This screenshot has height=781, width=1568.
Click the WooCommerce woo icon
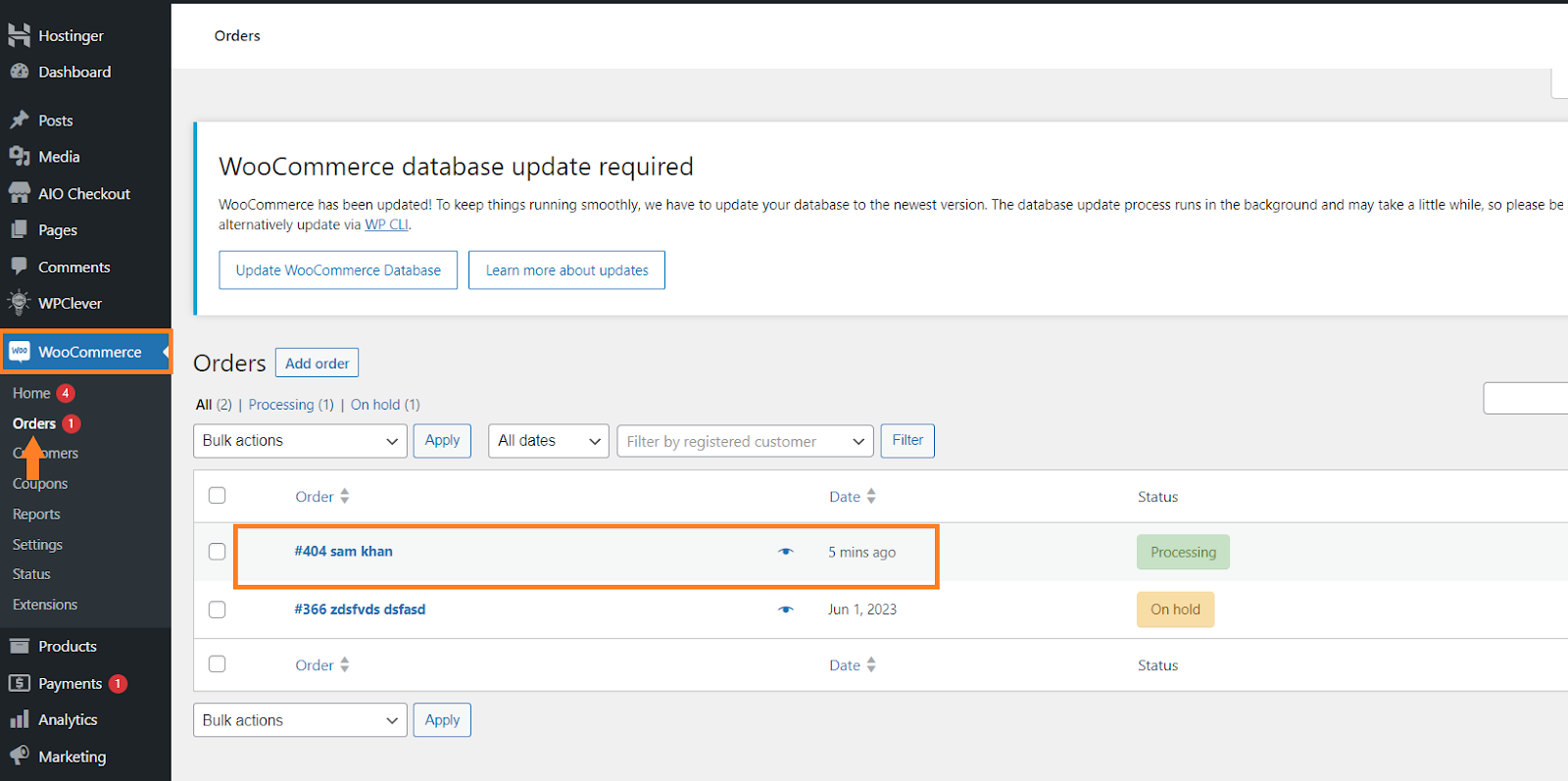point(19,351)
